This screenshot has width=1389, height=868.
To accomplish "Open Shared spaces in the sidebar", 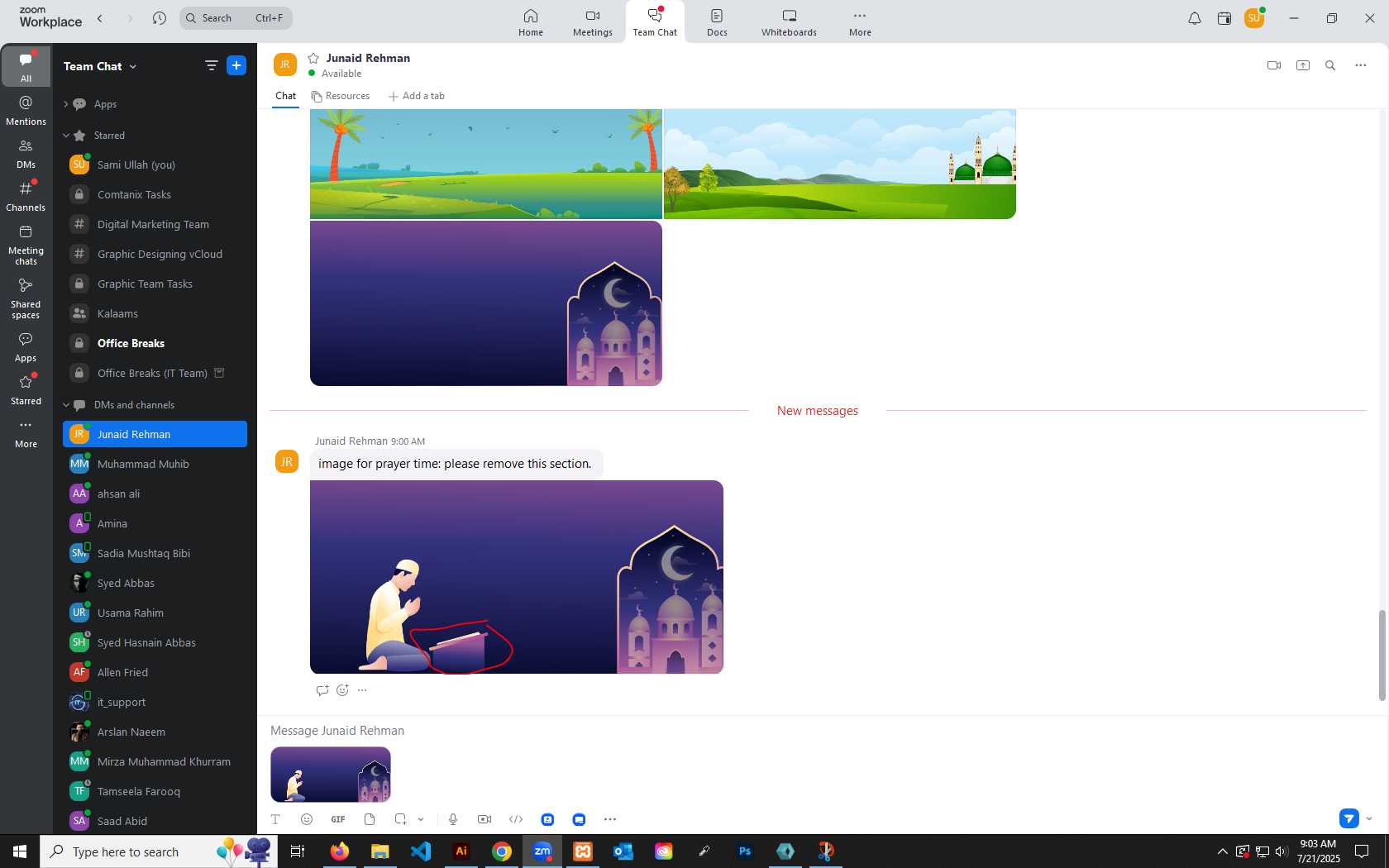I will coord(26,298).
